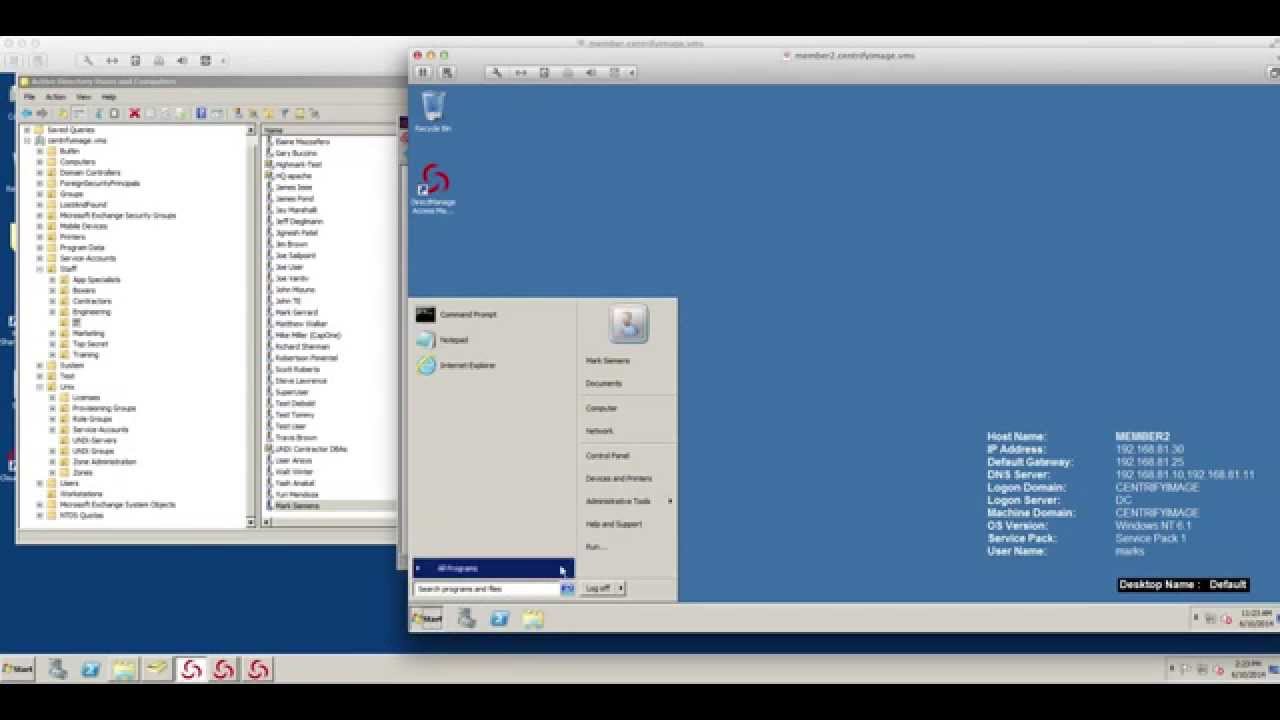Pause the member2 virtual machine
Image resolution: width=1280 pixels, height=720 pixels.
tap(423, 72)
